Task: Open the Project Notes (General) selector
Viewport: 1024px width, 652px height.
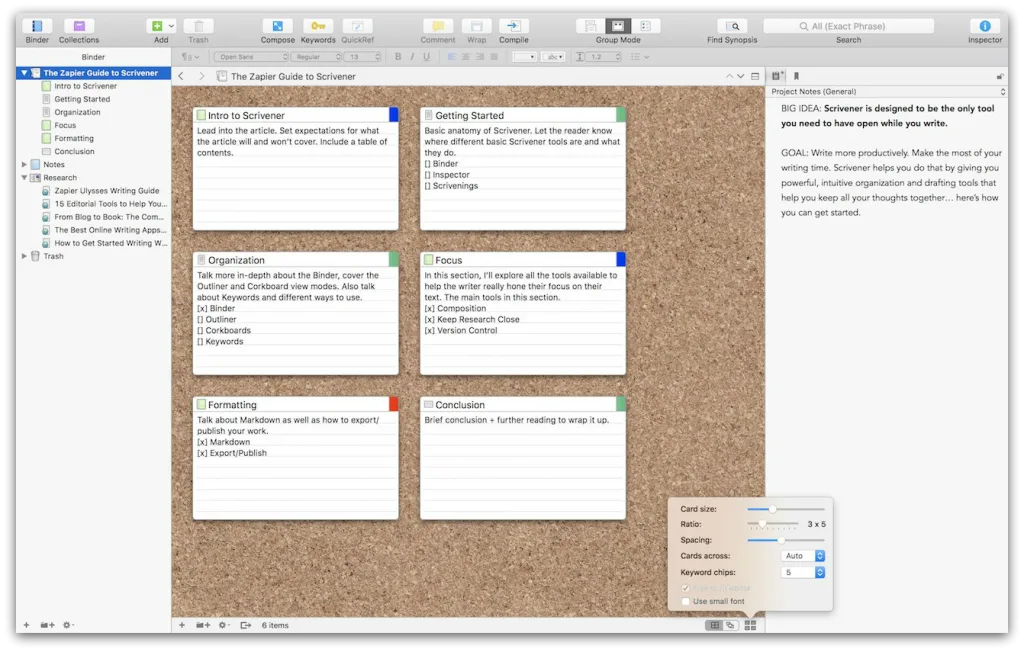Action: [x=887, y=91]
